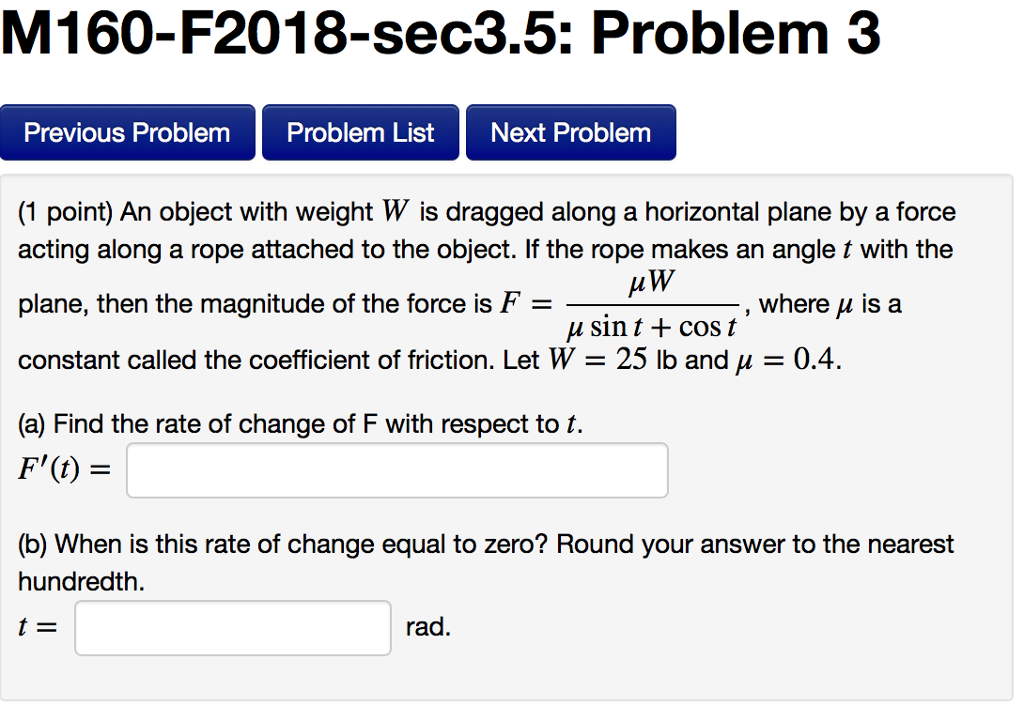Advance using the Next Problem button
Image resolution: width=1024 pixels, height=721 pixels.
pyautogui.click(x=570, y=131)
